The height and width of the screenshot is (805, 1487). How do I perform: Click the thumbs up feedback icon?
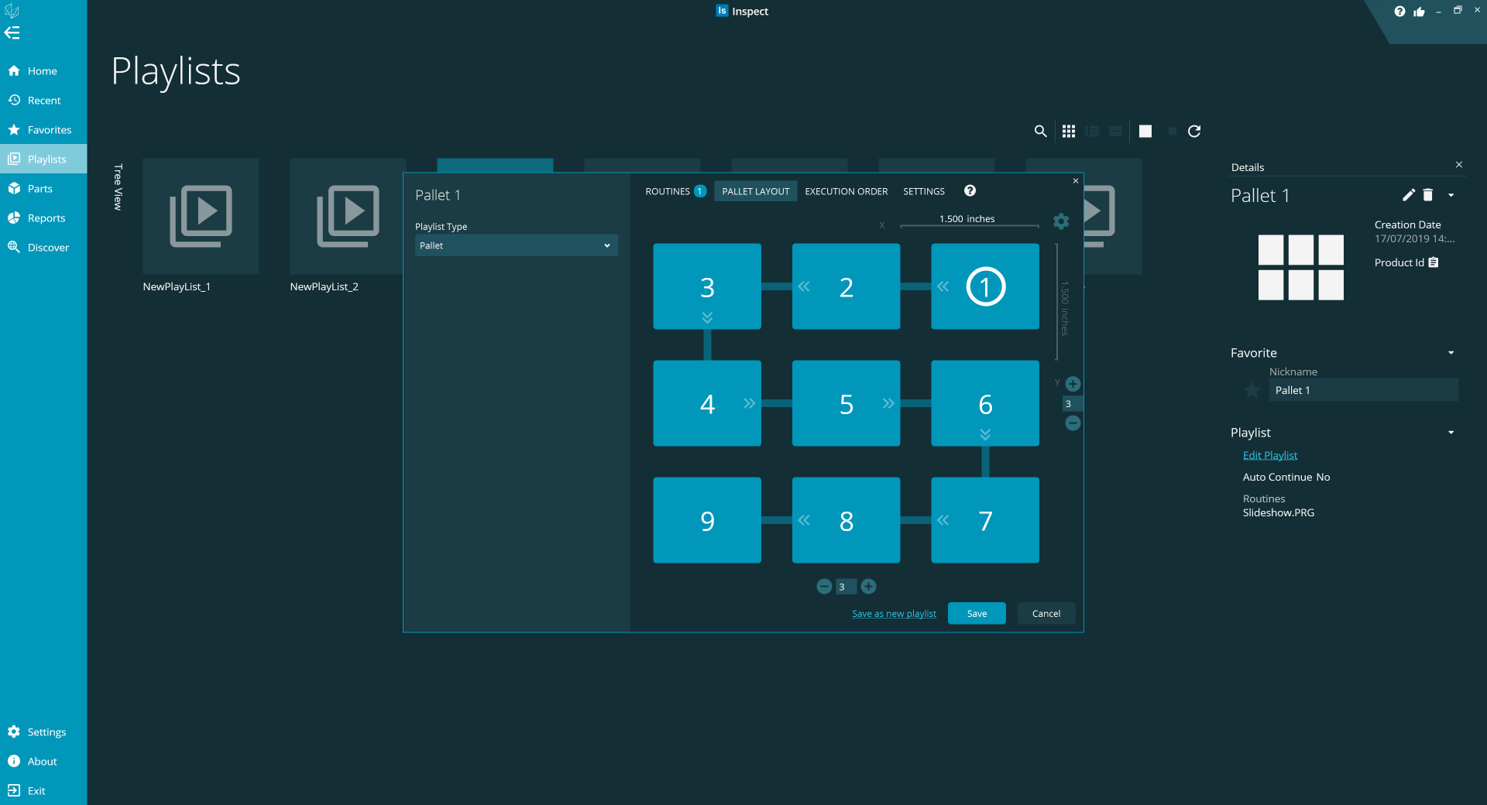(x=1419, y=11)
